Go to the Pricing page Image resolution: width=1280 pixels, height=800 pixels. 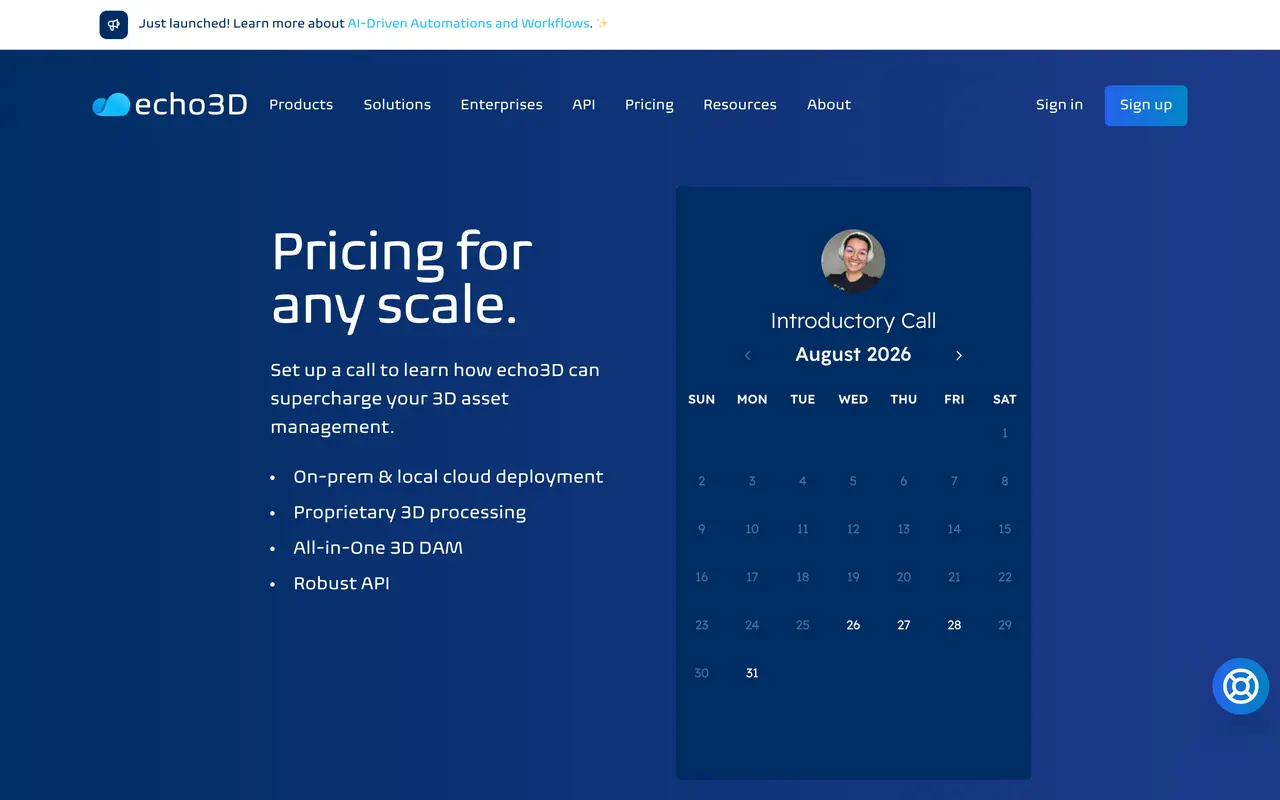[649, 105]
